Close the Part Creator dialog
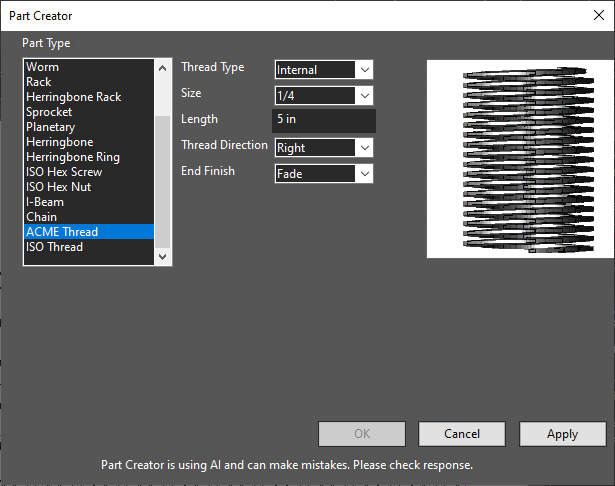The image size is (615, 486). click(599, 15)
